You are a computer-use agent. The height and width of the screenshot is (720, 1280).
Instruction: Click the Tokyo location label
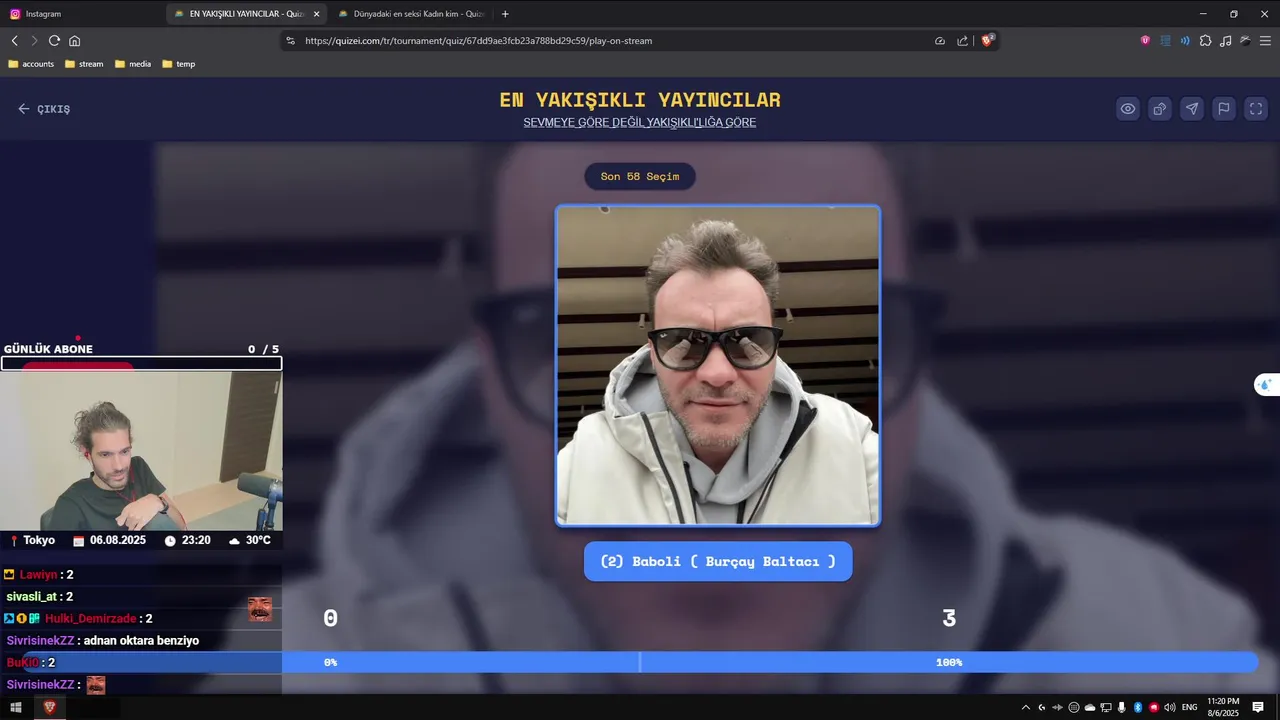click(x=39, y=540)
